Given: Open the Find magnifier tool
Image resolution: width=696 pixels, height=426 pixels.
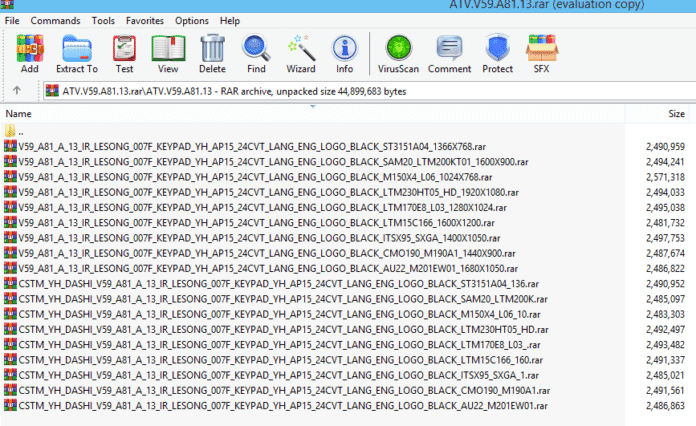Looking at the screenshot, I should 256,52.
